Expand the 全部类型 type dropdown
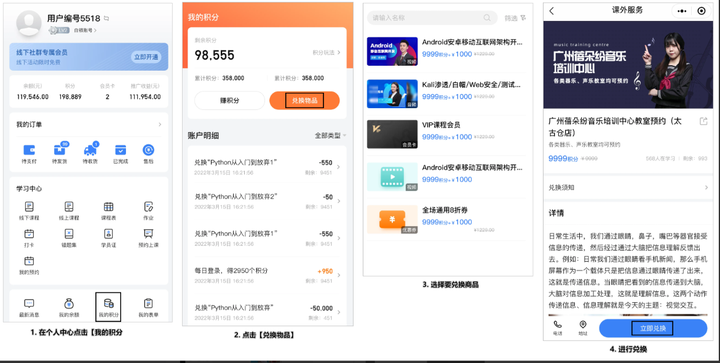 330,135
